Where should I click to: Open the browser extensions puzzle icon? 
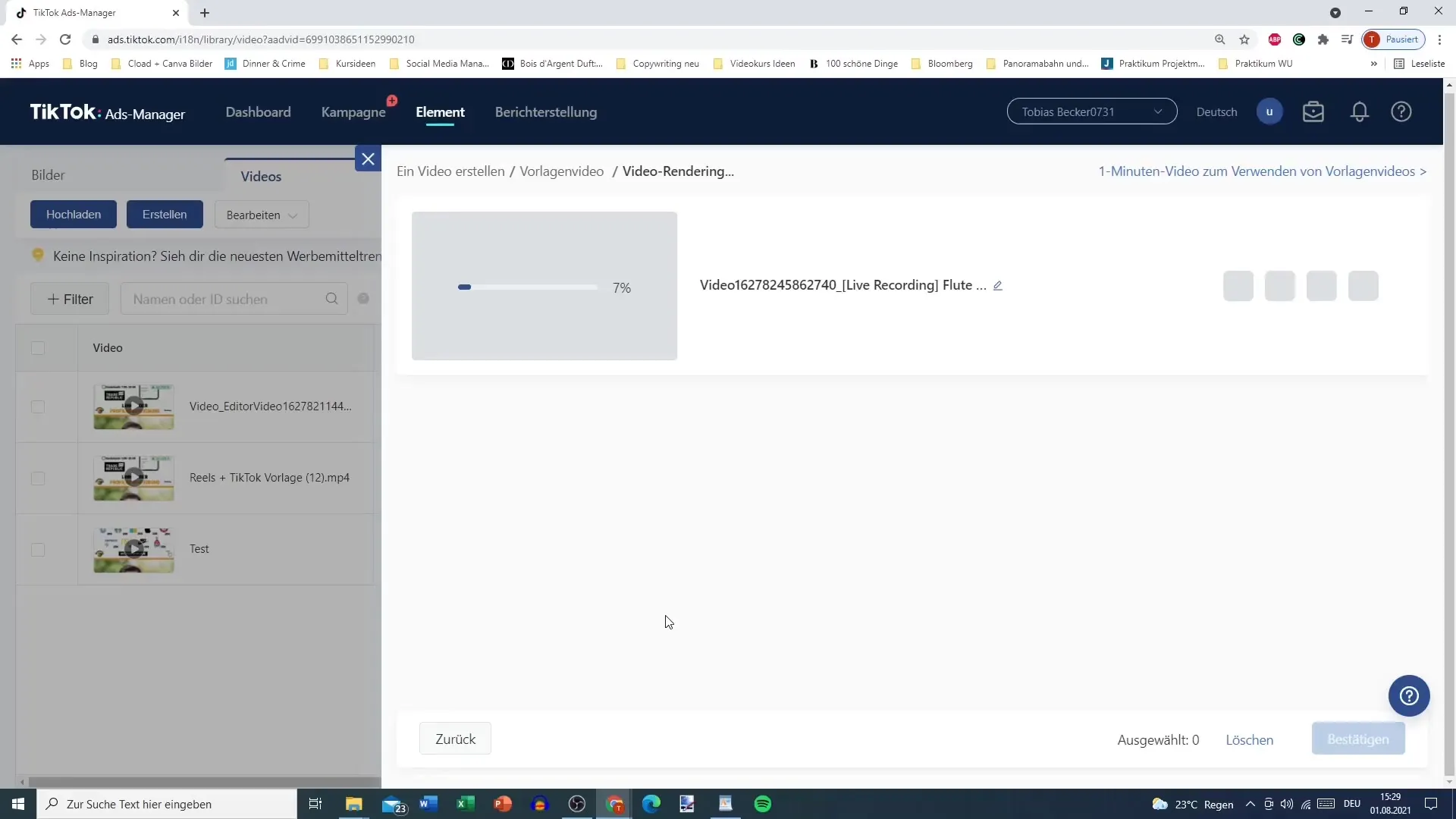point(1323,39)
